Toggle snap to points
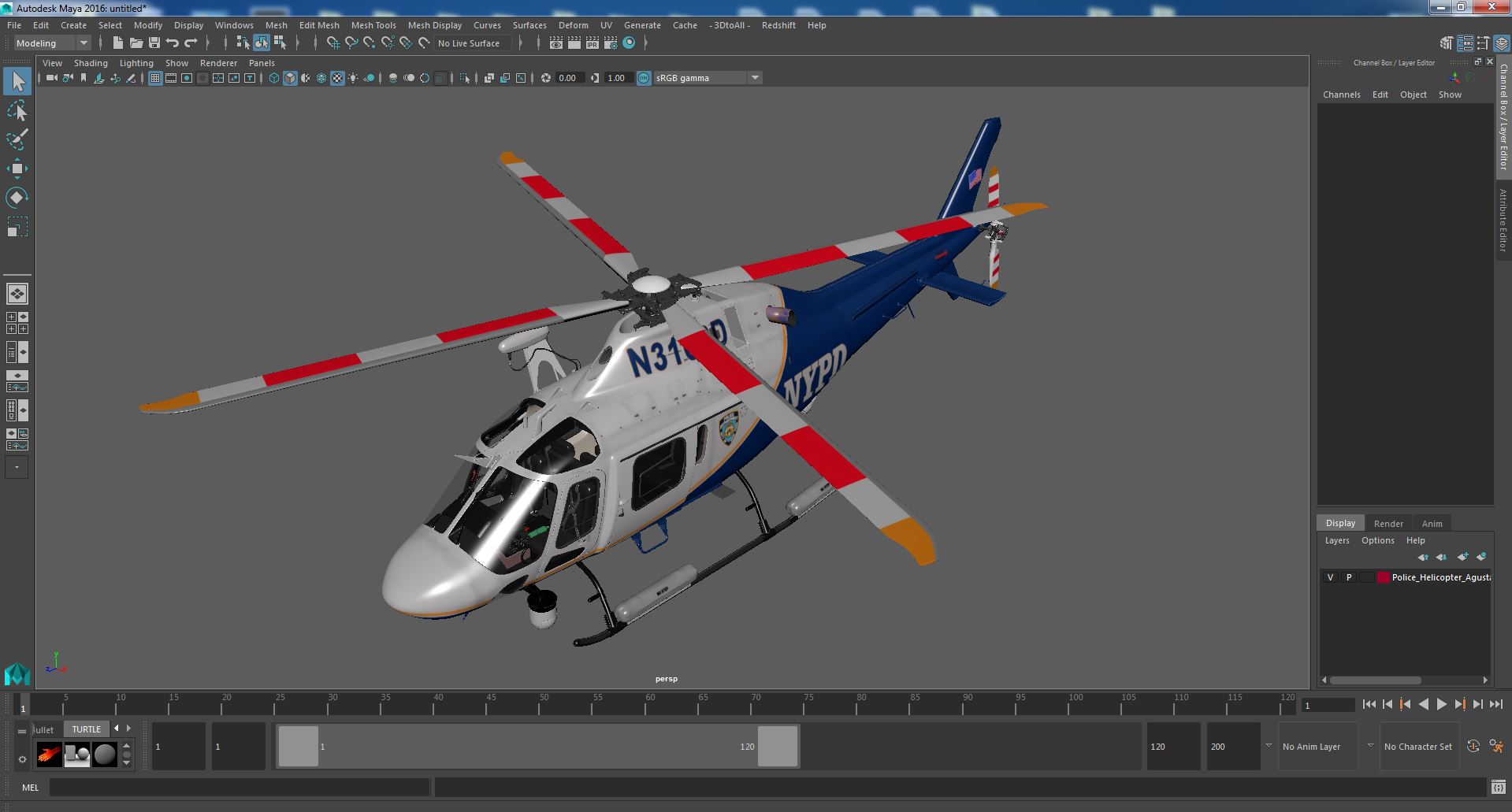This screenshot has width=1512, height=812. click(x=370, y=43)
